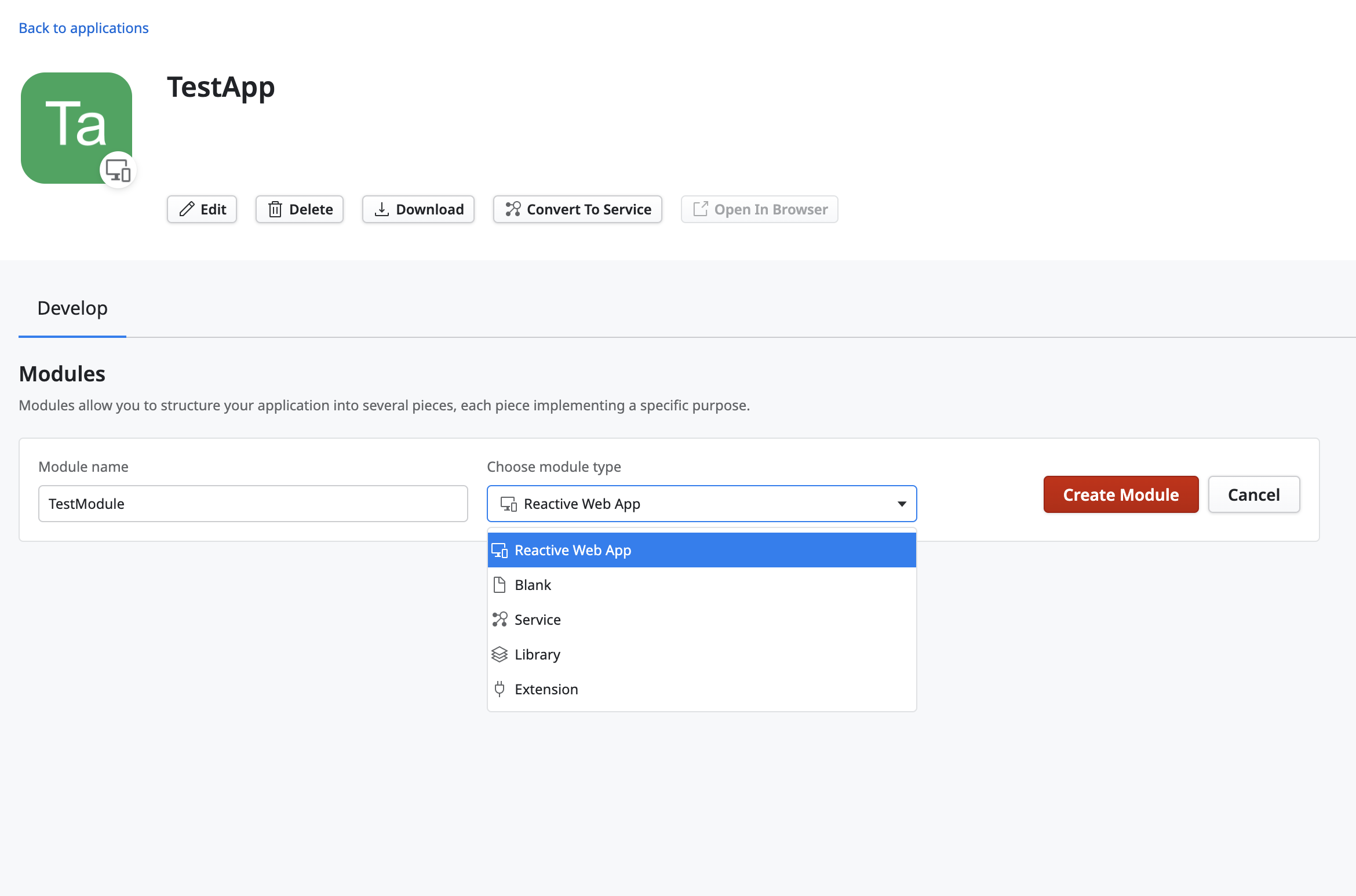Click the pencil icon on the Edit button
The height and width of the screenshot is (896, 1356).
click(185, 209)
